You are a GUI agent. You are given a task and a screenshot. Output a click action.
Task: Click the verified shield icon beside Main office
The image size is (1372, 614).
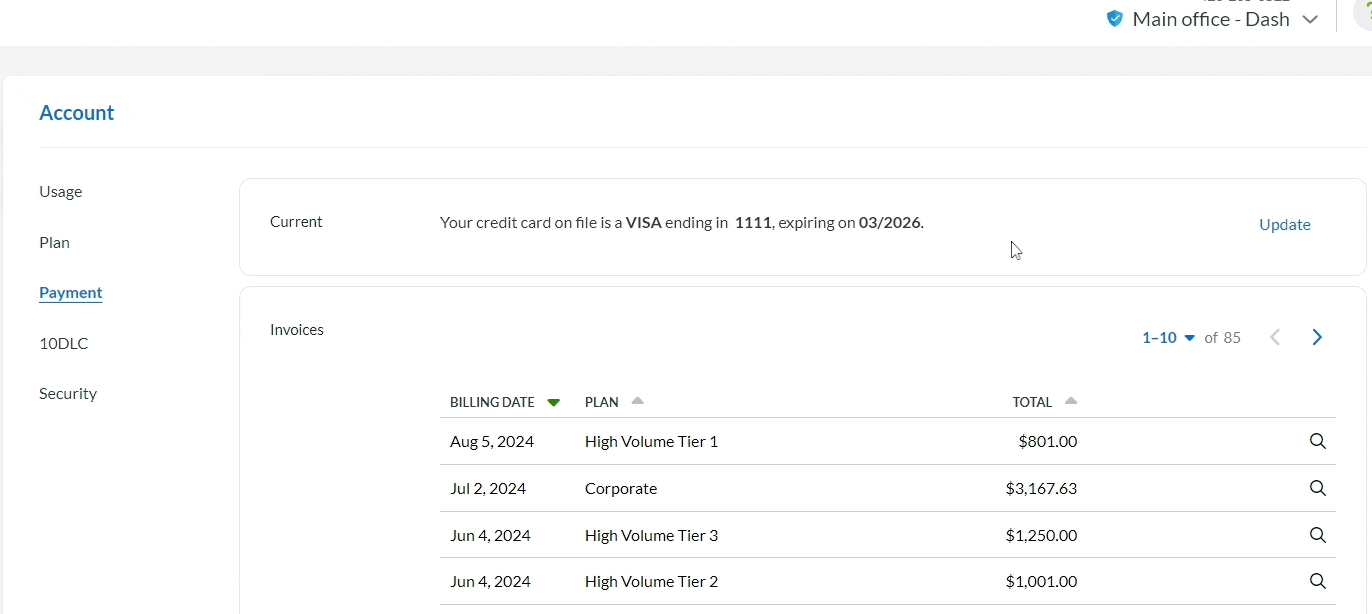(1115, 19)
